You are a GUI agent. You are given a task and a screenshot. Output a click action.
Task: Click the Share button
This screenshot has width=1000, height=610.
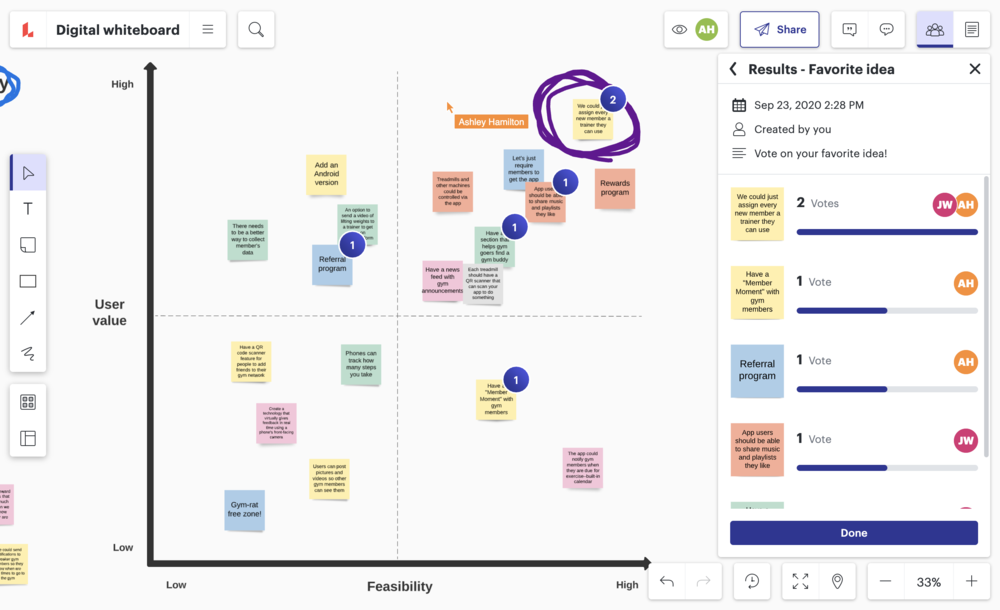[779, 30]
